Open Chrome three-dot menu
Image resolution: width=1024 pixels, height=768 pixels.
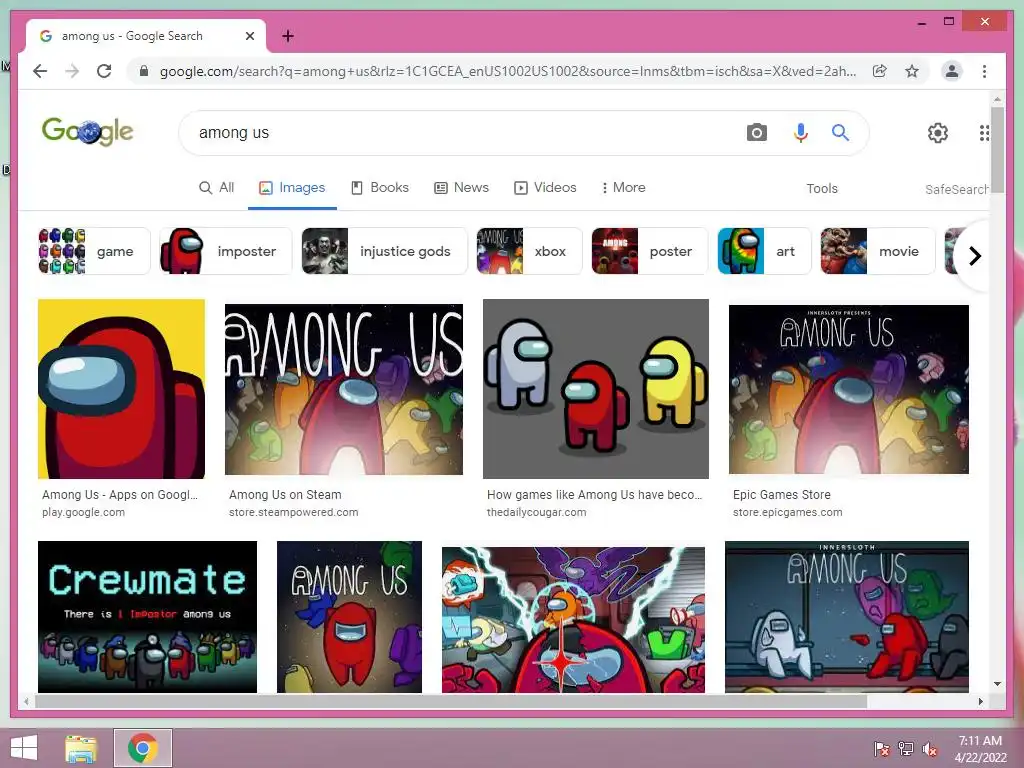click(984, 71)
